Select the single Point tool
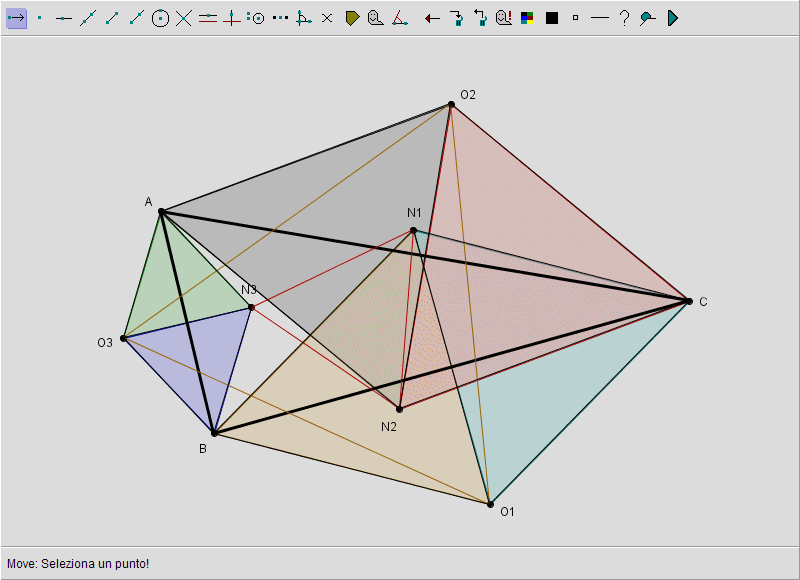The image size is (800, 580). pyautogui.click(x=40, y=18)
